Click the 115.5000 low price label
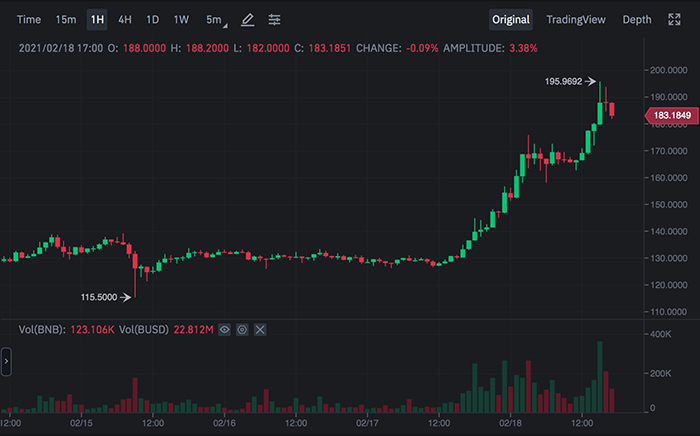The height and width of the screenshot is (436, 700). (x=99, y=297)
